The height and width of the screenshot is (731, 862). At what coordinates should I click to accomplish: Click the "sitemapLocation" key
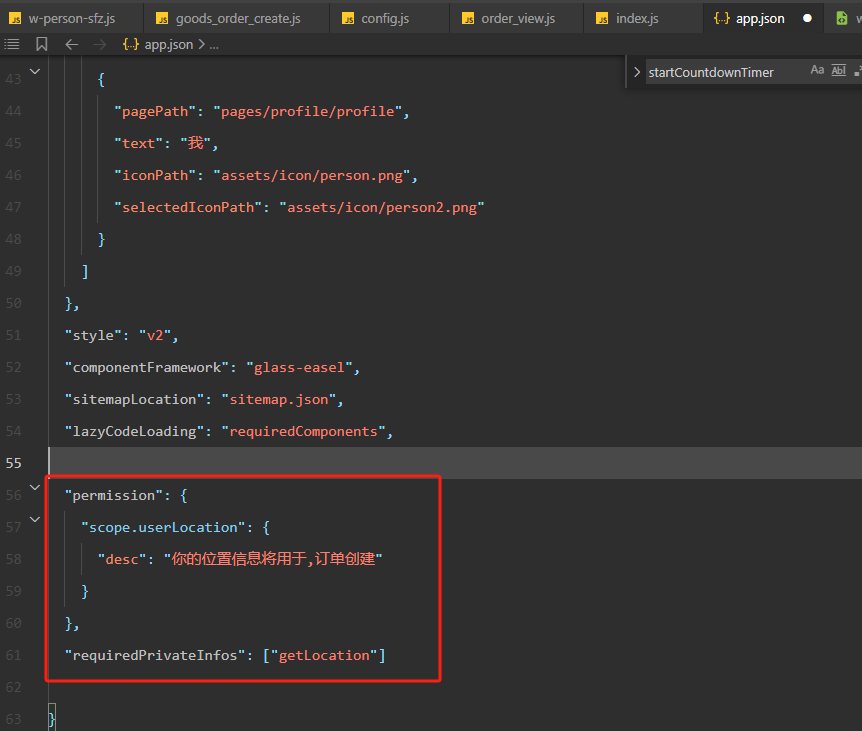(x=134, y=399)
